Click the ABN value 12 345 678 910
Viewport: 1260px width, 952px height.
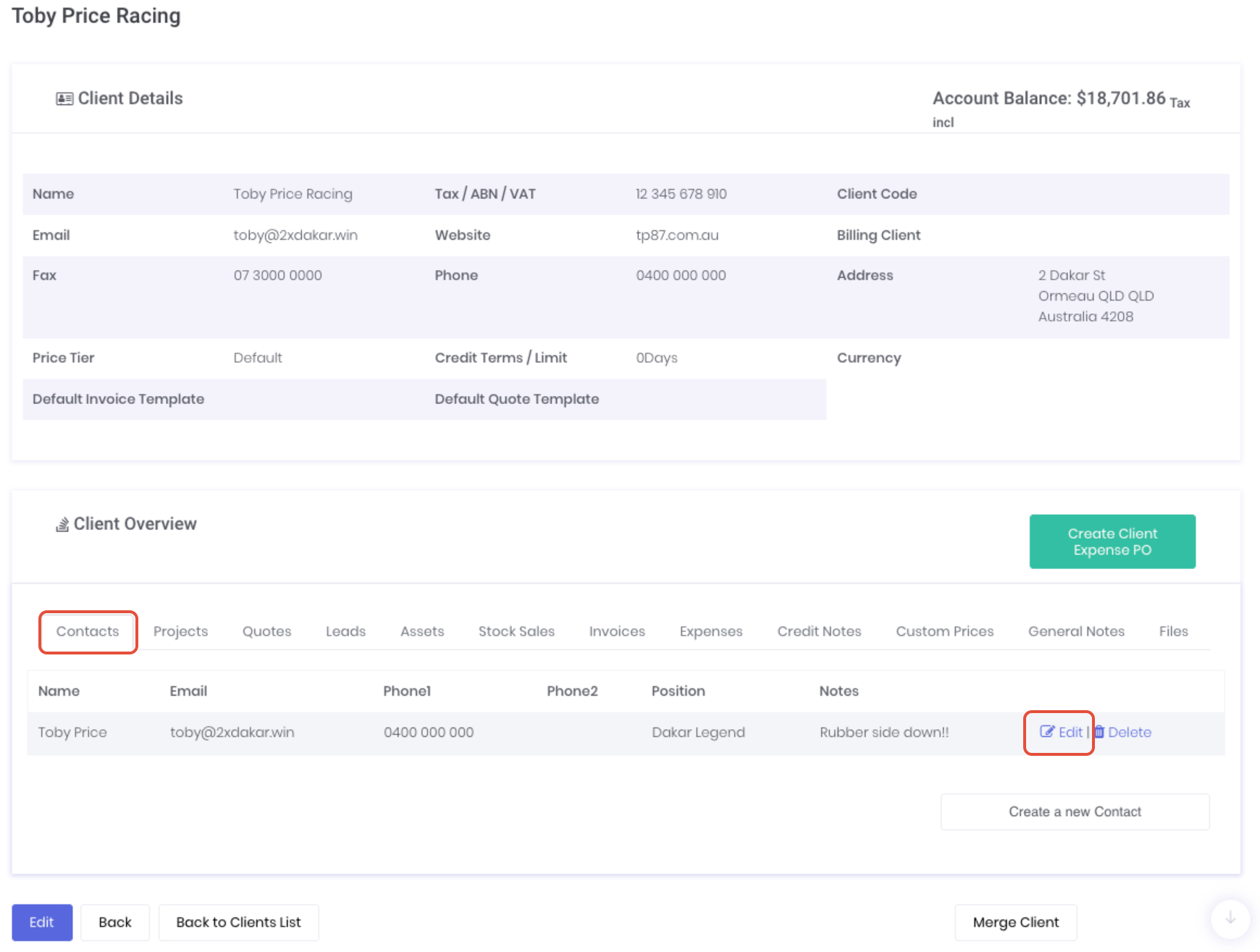(x=681, y=194)
